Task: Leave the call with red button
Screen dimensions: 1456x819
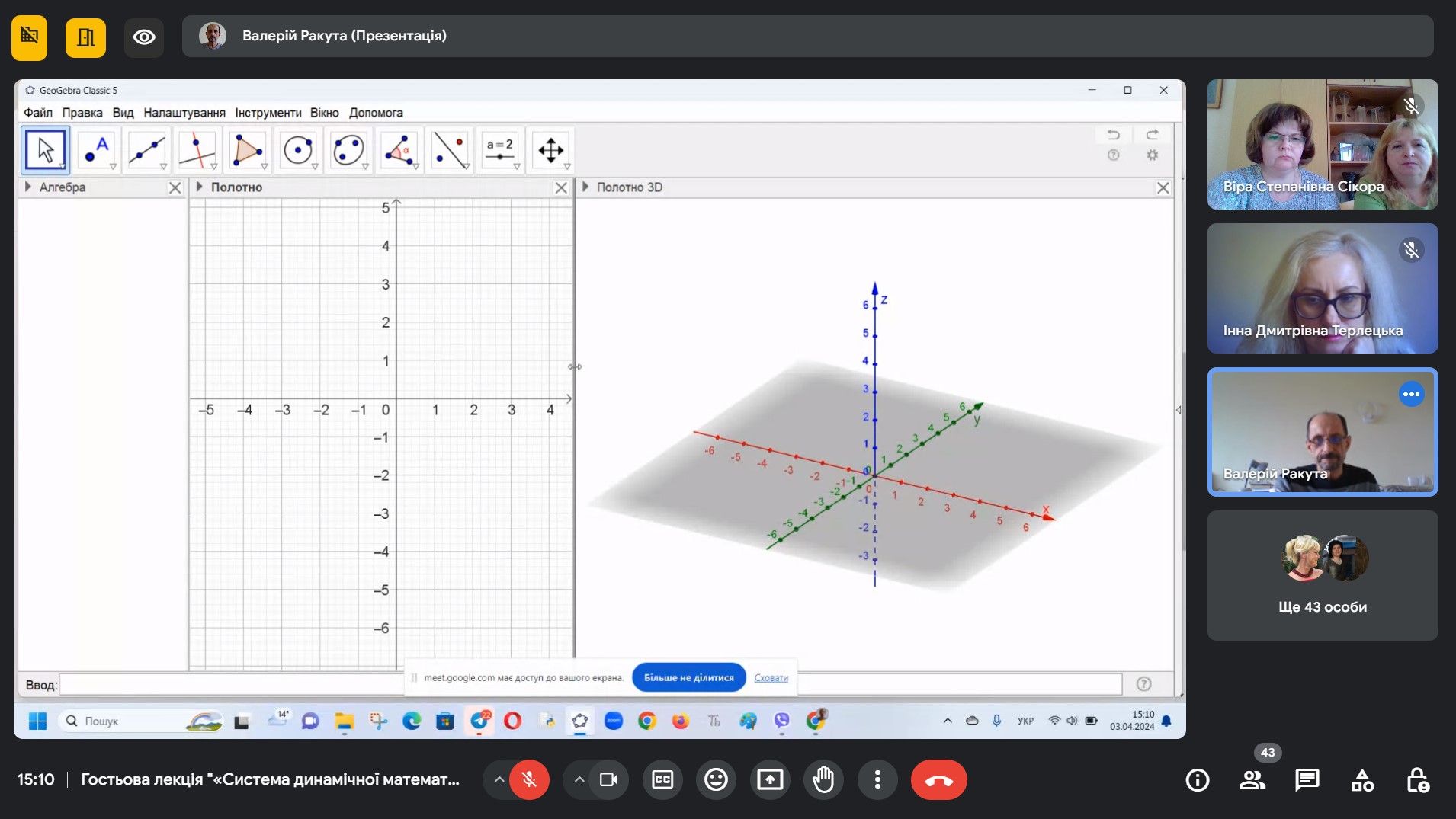Action: coord(938,779)
